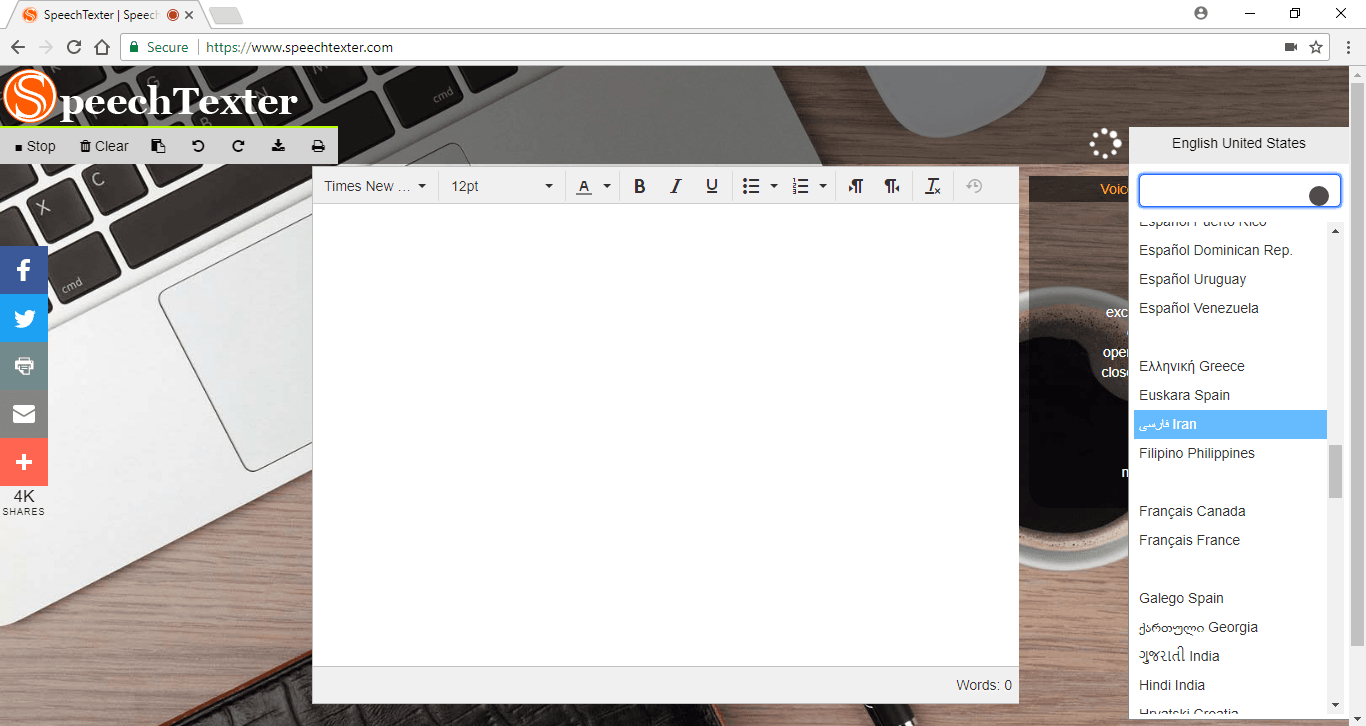This screenshot has width=1366, height=726.
Task: Stop the speech recording
Action: point(36,146)
